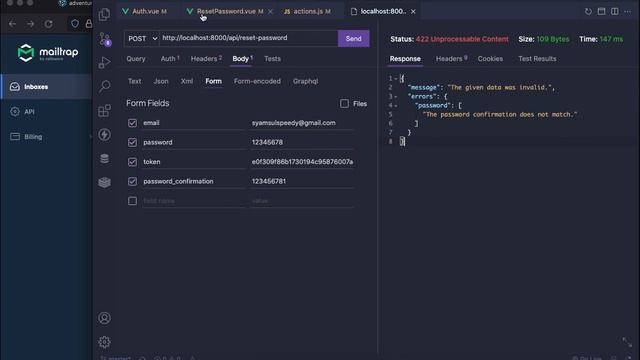The width and height of the screenshot is (640, 360).
Task: Open the Accounts icon in activity bar
Action: point(104,318)
